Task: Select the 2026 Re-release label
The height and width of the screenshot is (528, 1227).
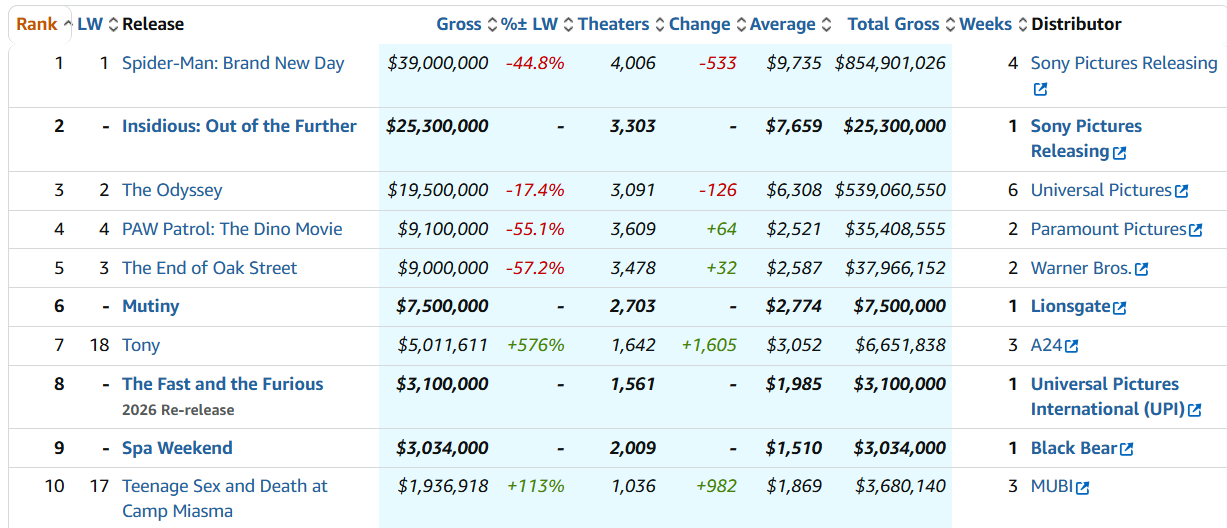Action: pyautogui.click(x=178, y=410)
